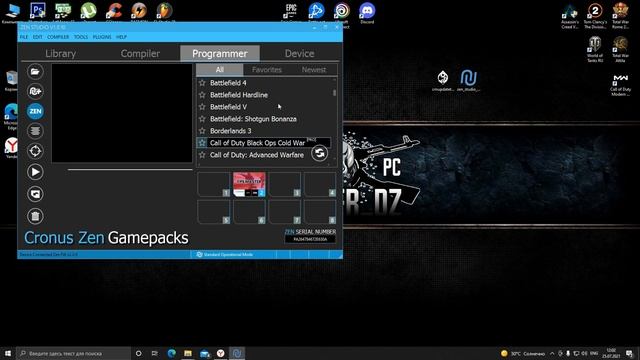The height and width of the screenshot is (360, 640).
Task: Open Photoshop desktop shortcut
Action: pos(38,12)
